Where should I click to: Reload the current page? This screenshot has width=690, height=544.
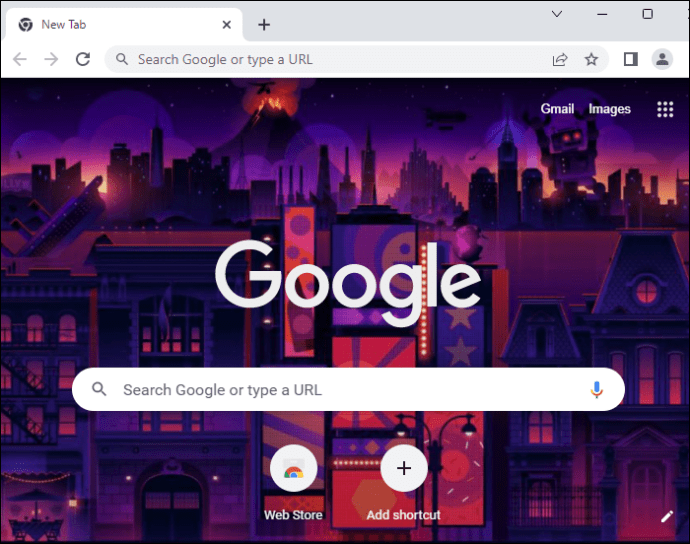83,59
